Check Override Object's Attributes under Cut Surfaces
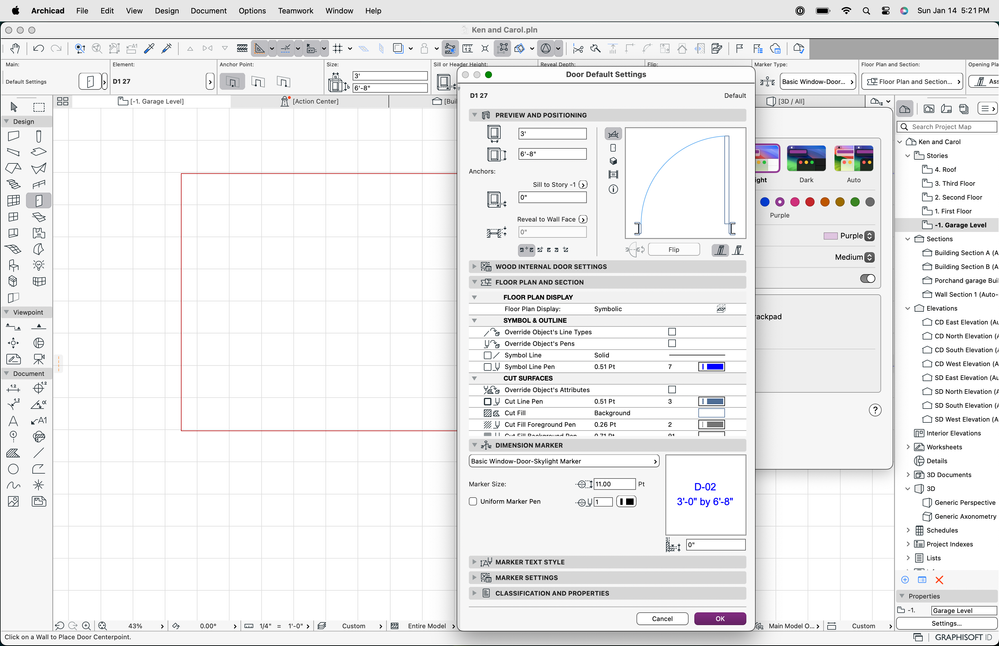 point(672,390)
